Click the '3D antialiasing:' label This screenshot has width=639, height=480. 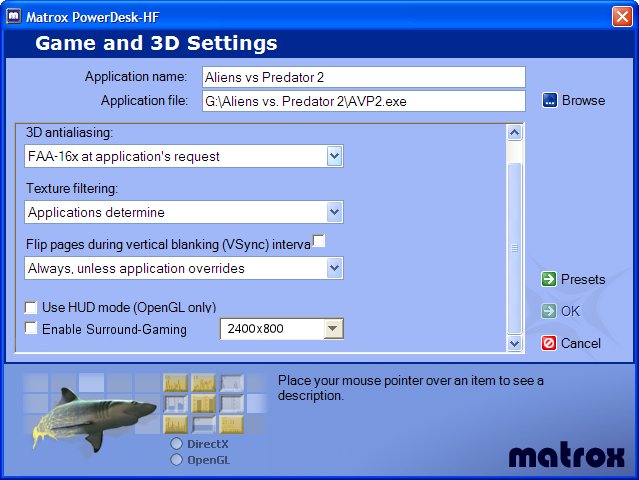coord(69,132)
